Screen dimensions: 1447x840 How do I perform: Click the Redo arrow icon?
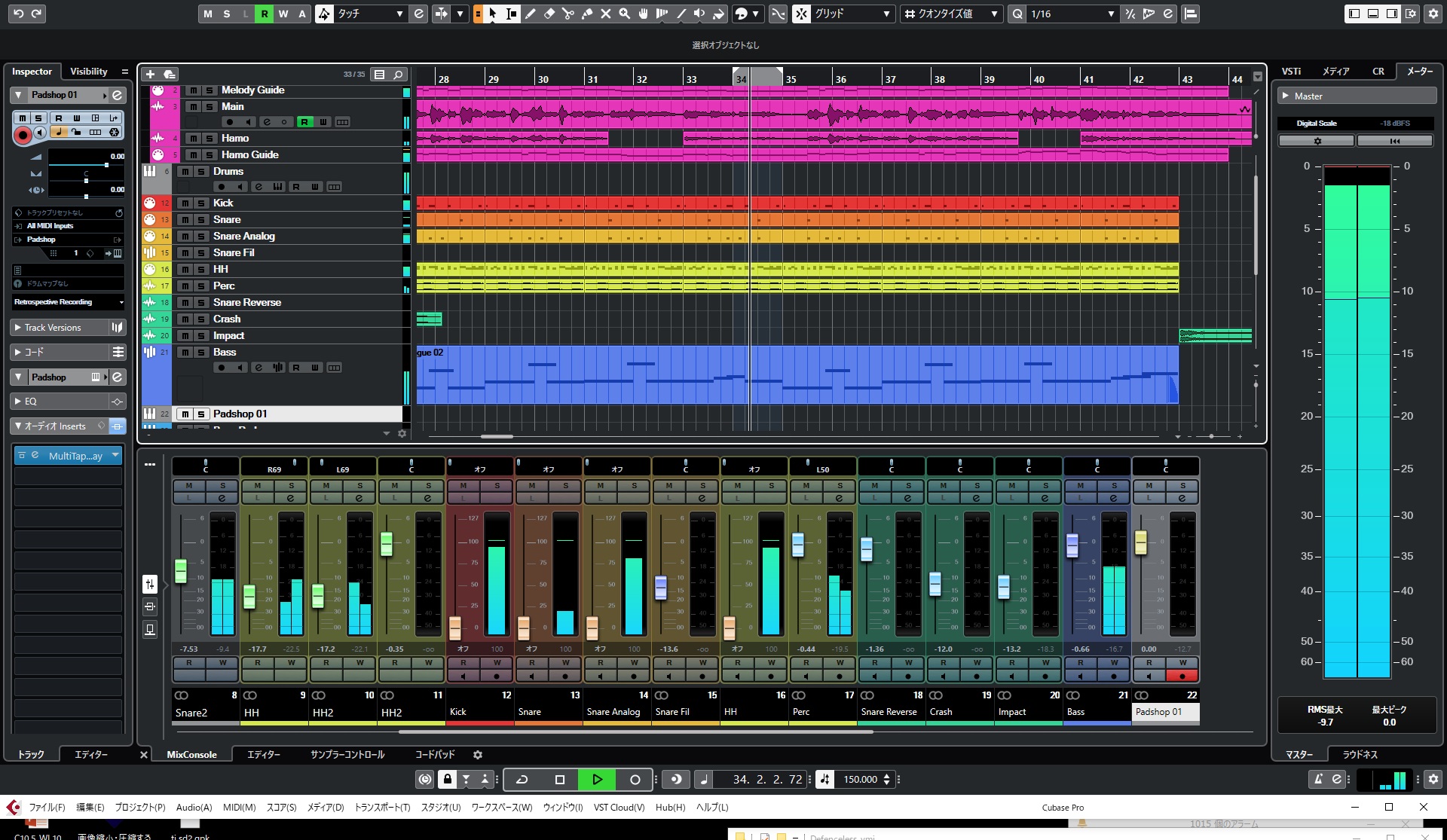coord(37,14)
